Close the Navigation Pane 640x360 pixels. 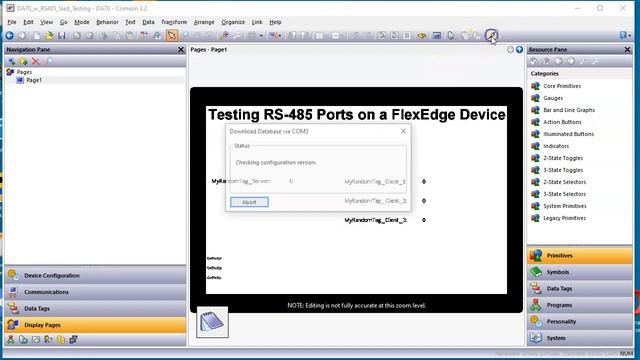pyautogui.click(x=181, y=49)
